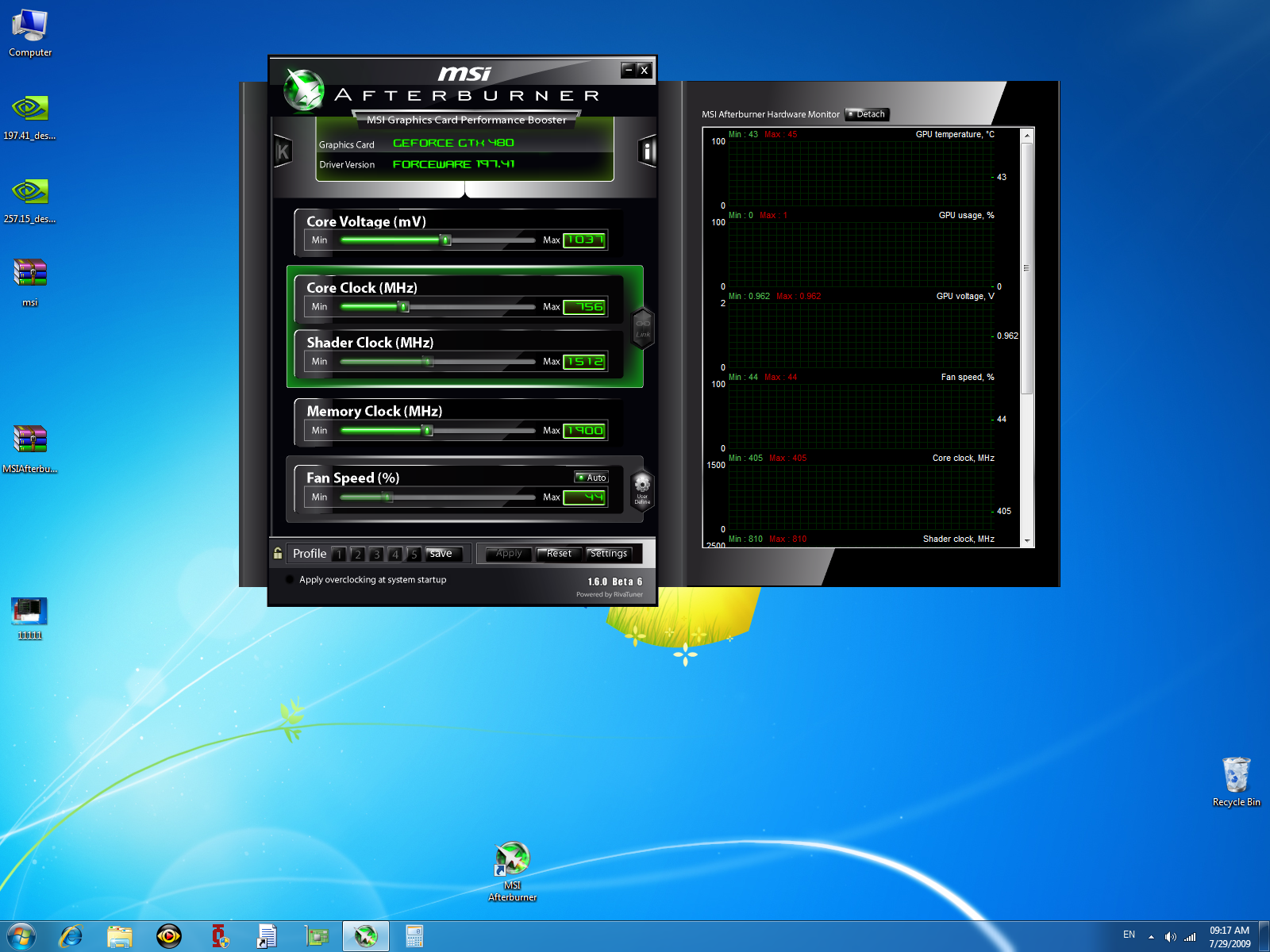Select the 197.41_des... NVIDIA driver icon

click(30, 117)
